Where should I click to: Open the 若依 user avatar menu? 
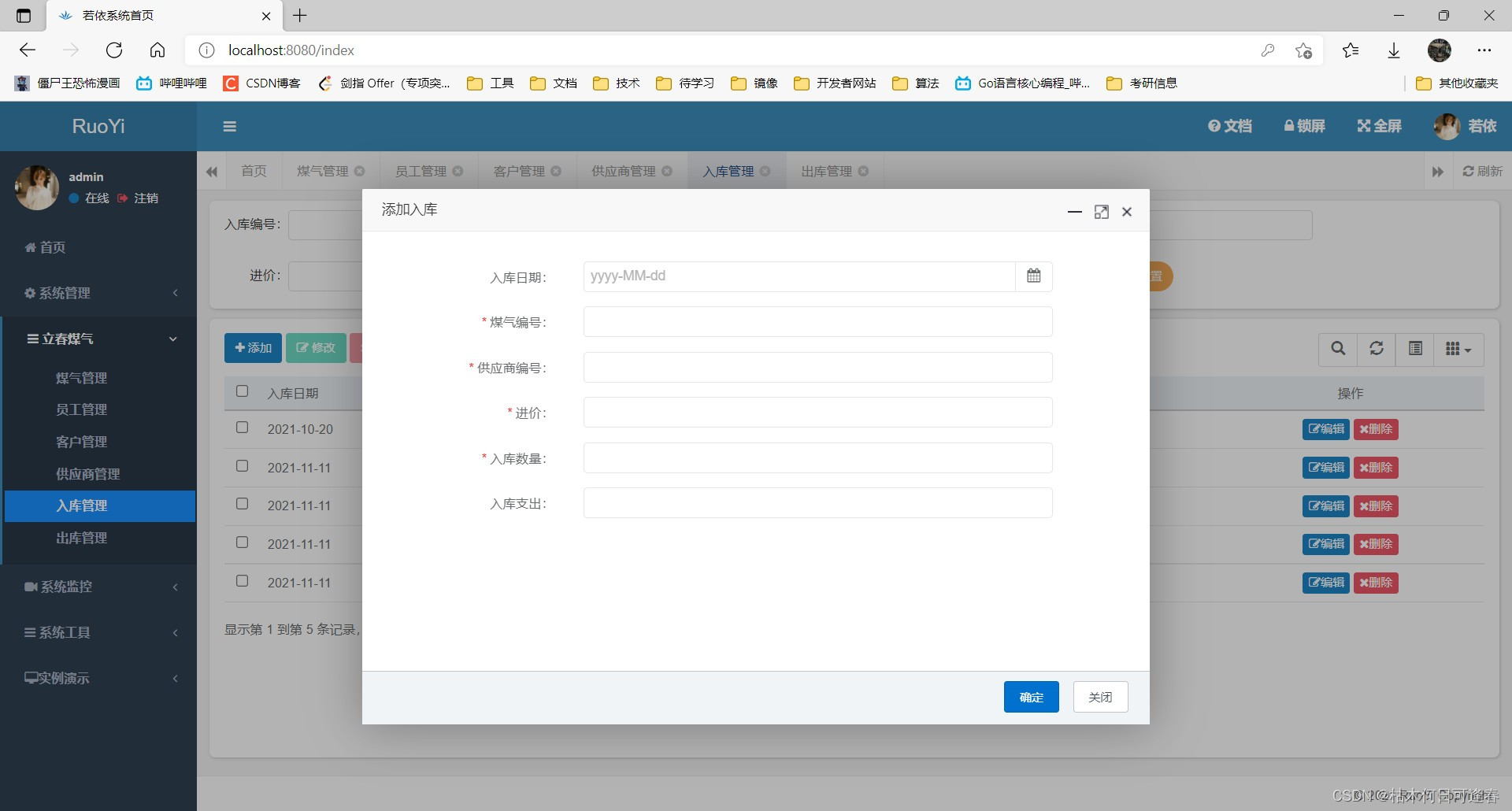(1465, 126)
